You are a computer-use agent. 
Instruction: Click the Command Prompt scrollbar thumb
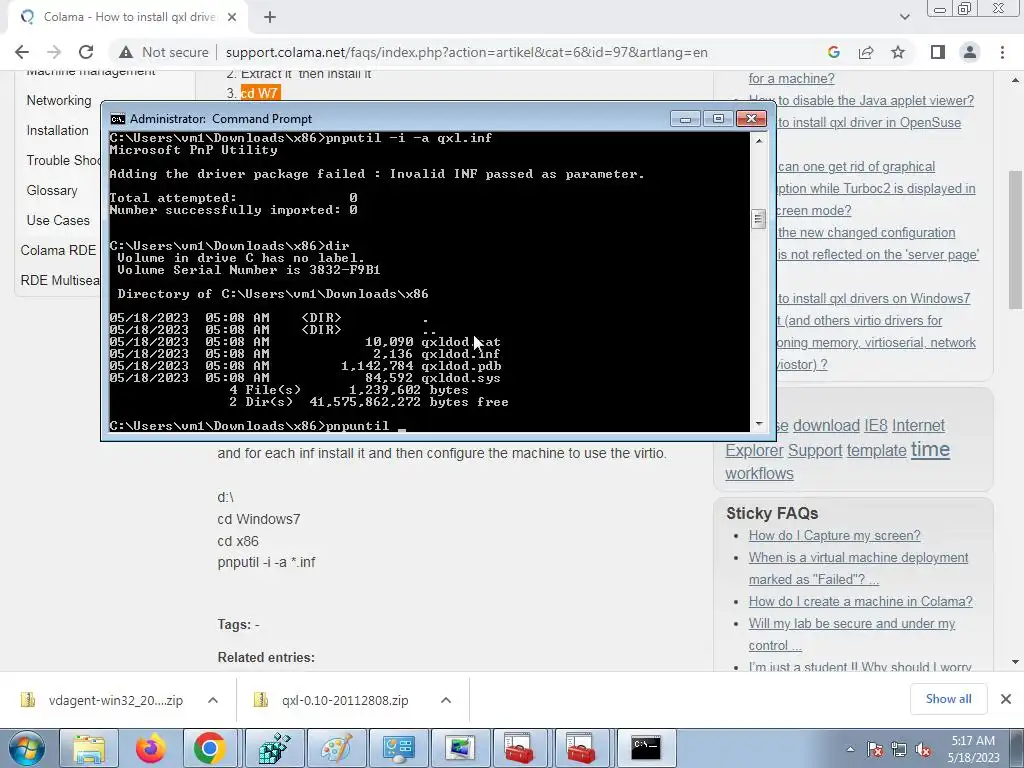click(x=758, y=219)
